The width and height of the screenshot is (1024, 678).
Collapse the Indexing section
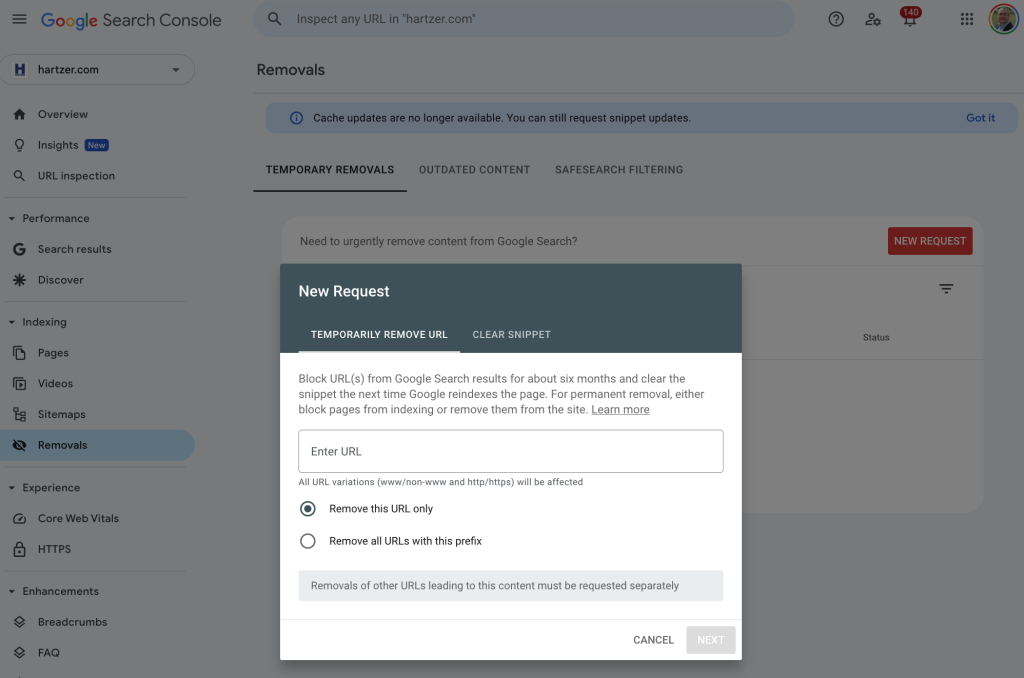(12, 322)
